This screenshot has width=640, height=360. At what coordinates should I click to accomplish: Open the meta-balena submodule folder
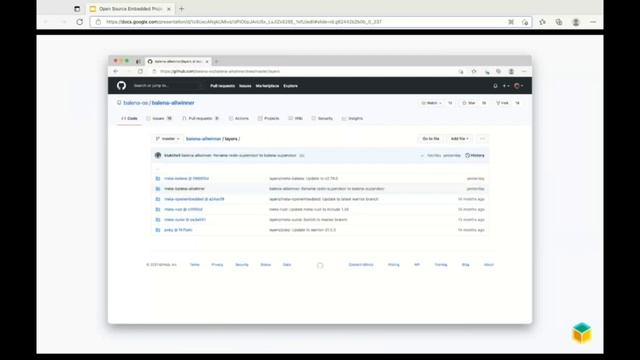[186, 178]
